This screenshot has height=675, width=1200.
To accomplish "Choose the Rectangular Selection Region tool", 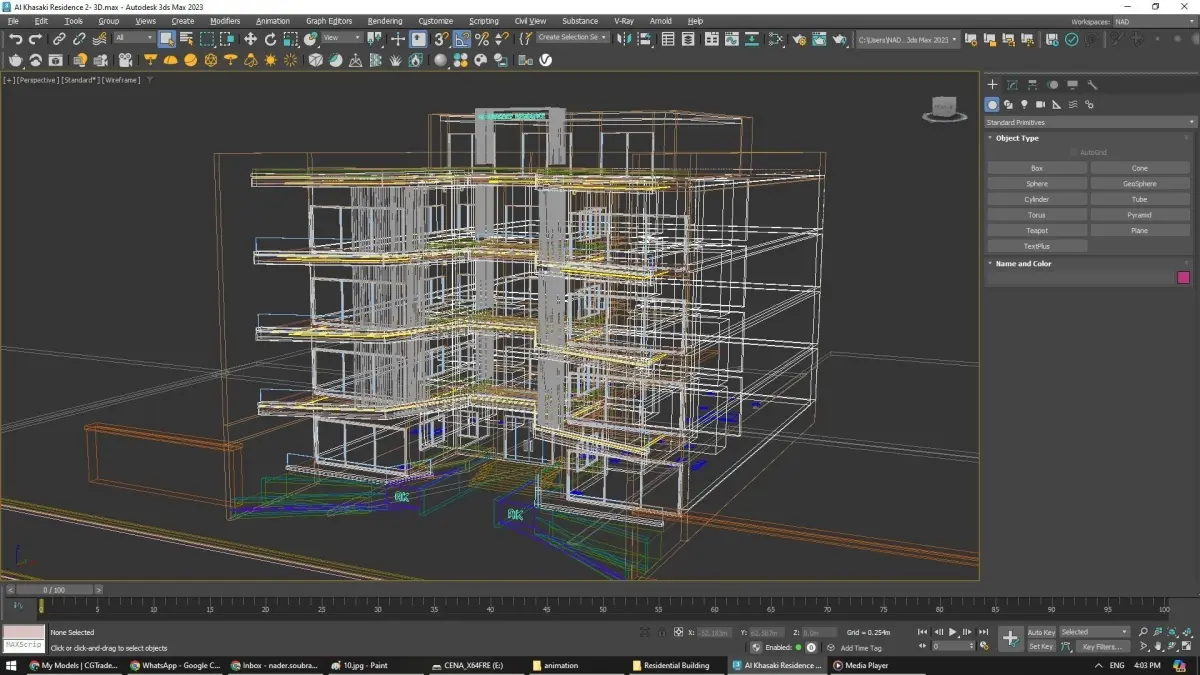I will pos(207,39).
